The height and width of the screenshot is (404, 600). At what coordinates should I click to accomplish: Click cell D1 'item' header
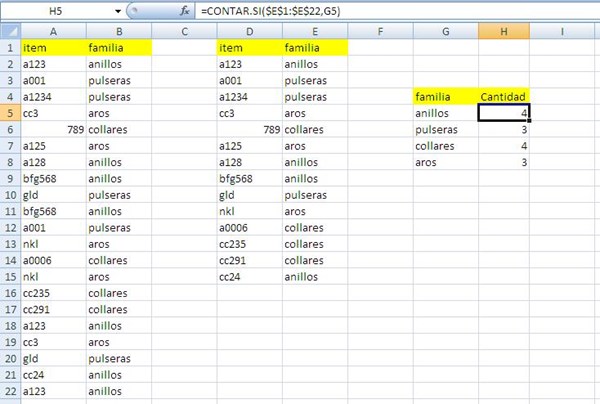(x=250, y=48)
